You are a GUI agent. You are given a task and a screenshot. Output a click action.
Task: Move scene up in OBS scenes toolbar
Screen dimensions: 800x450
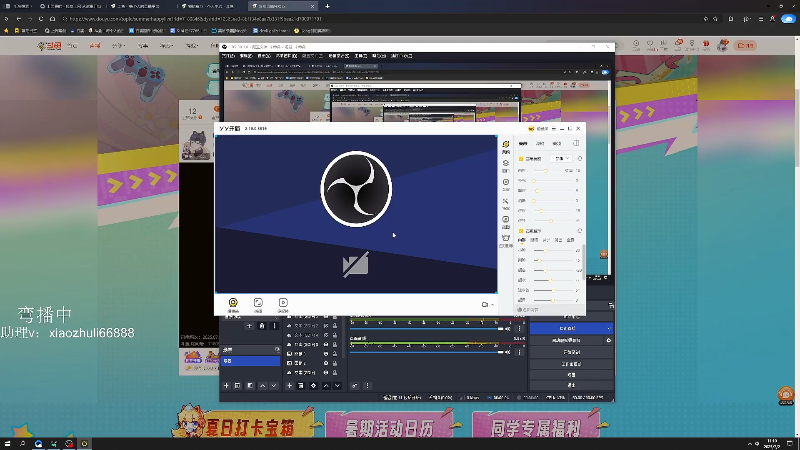[x=263, y=386]
